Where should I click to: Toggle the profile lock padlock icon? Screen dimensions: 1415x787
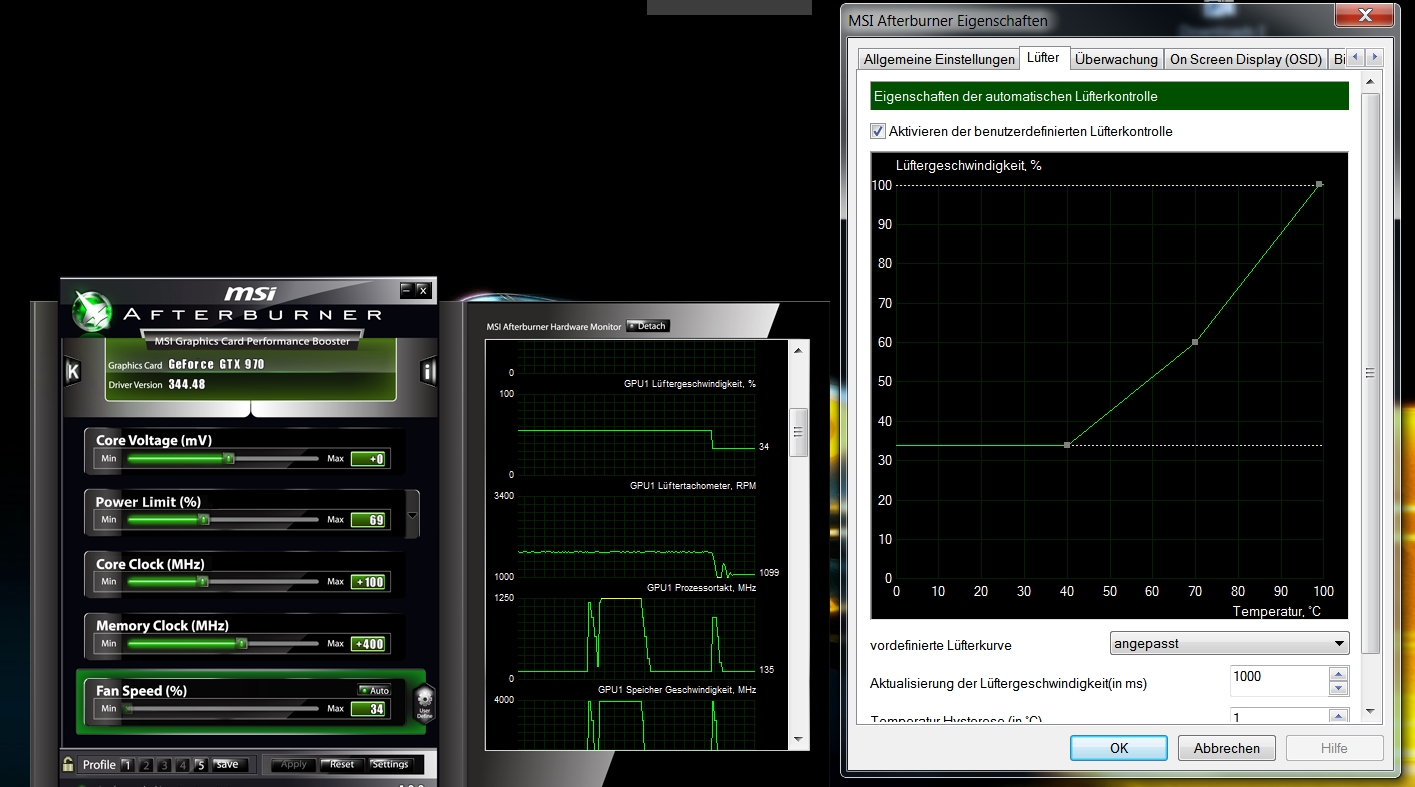point(68,764)
